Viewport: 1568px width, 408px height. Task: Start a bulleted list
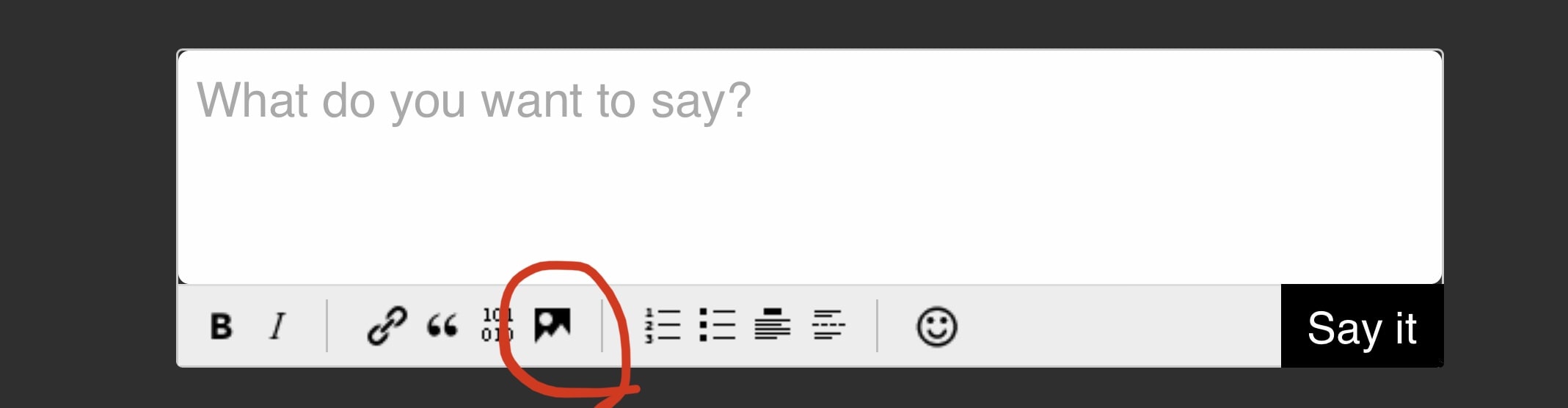pos(717,324)
